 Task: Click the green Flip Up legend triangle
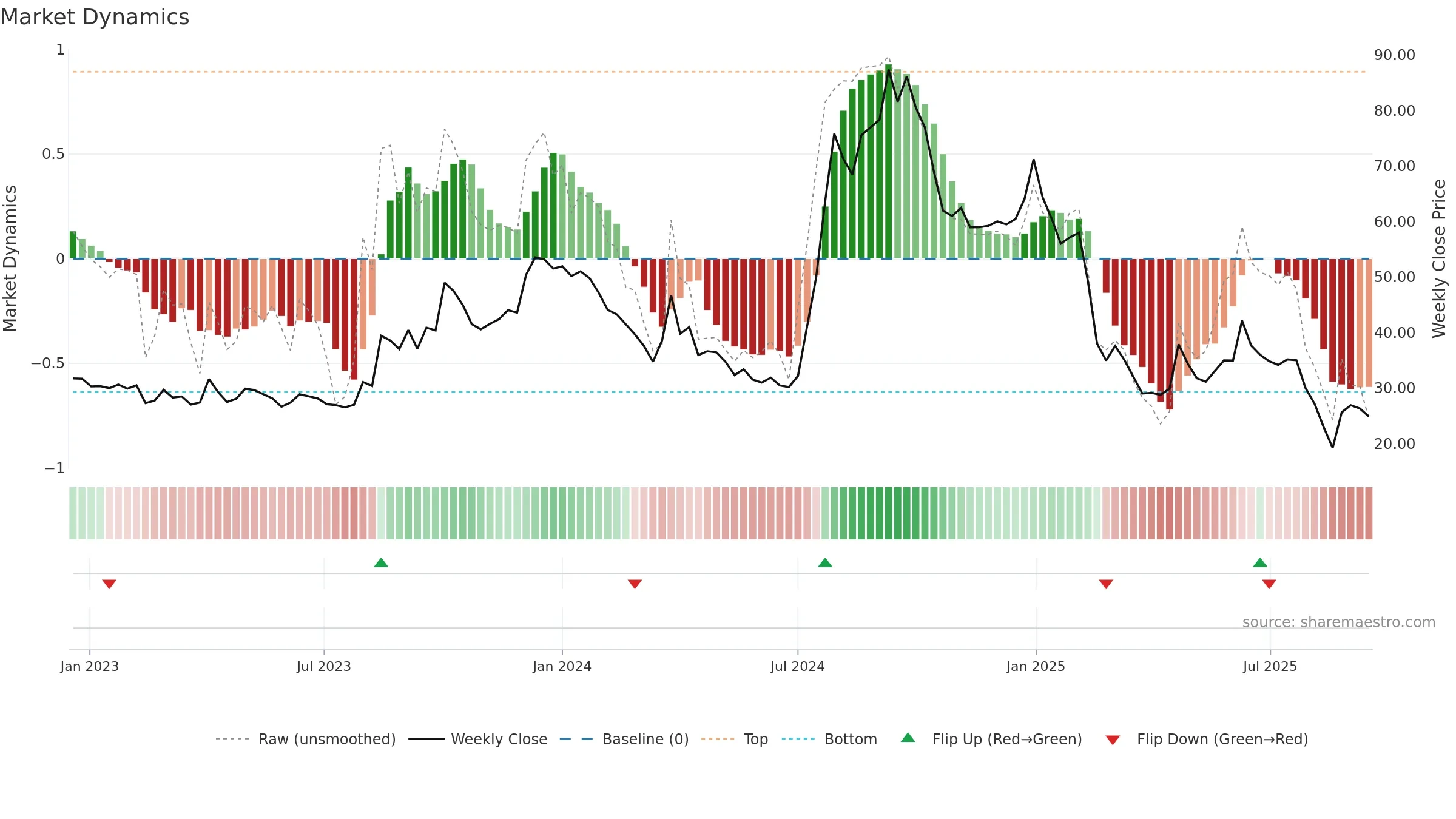908,738
